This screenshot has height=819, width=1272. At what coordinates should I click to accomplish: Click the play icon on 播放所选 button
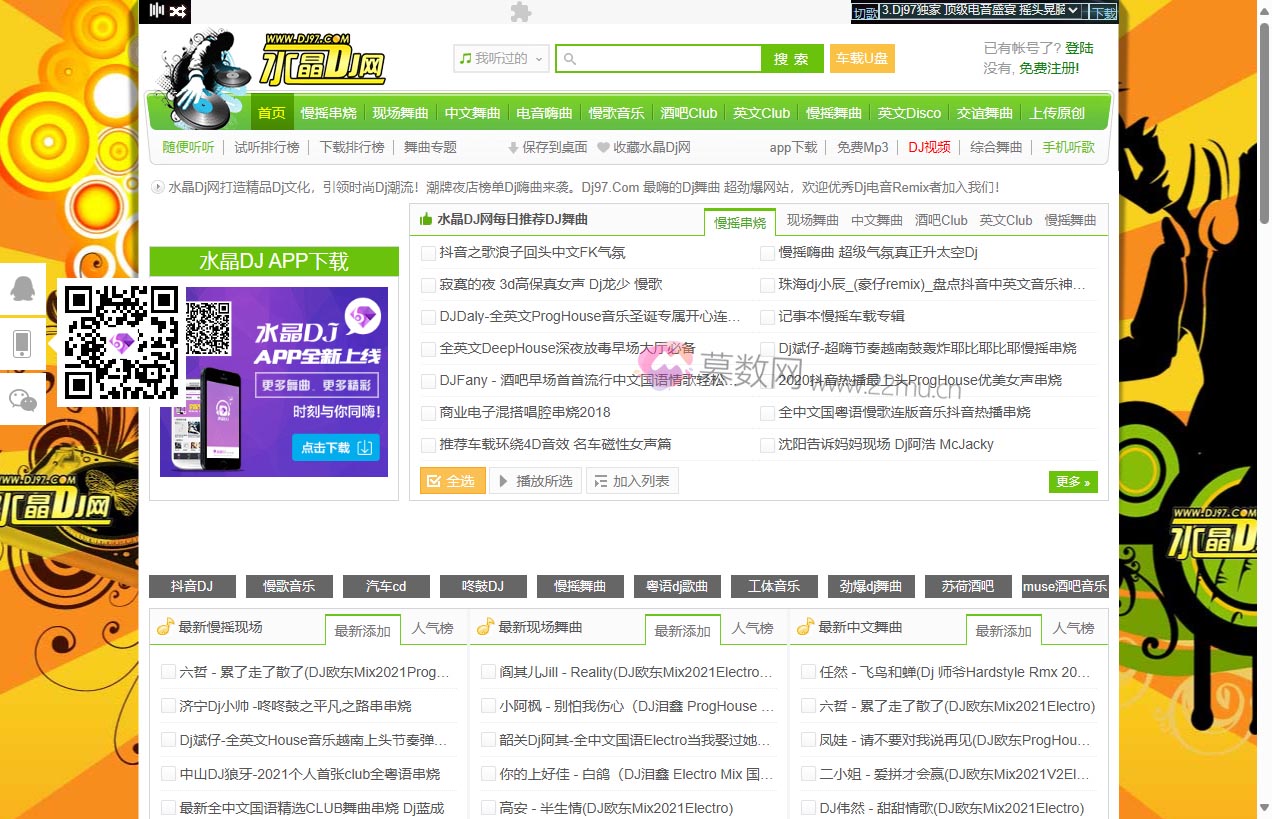point(505,480)
